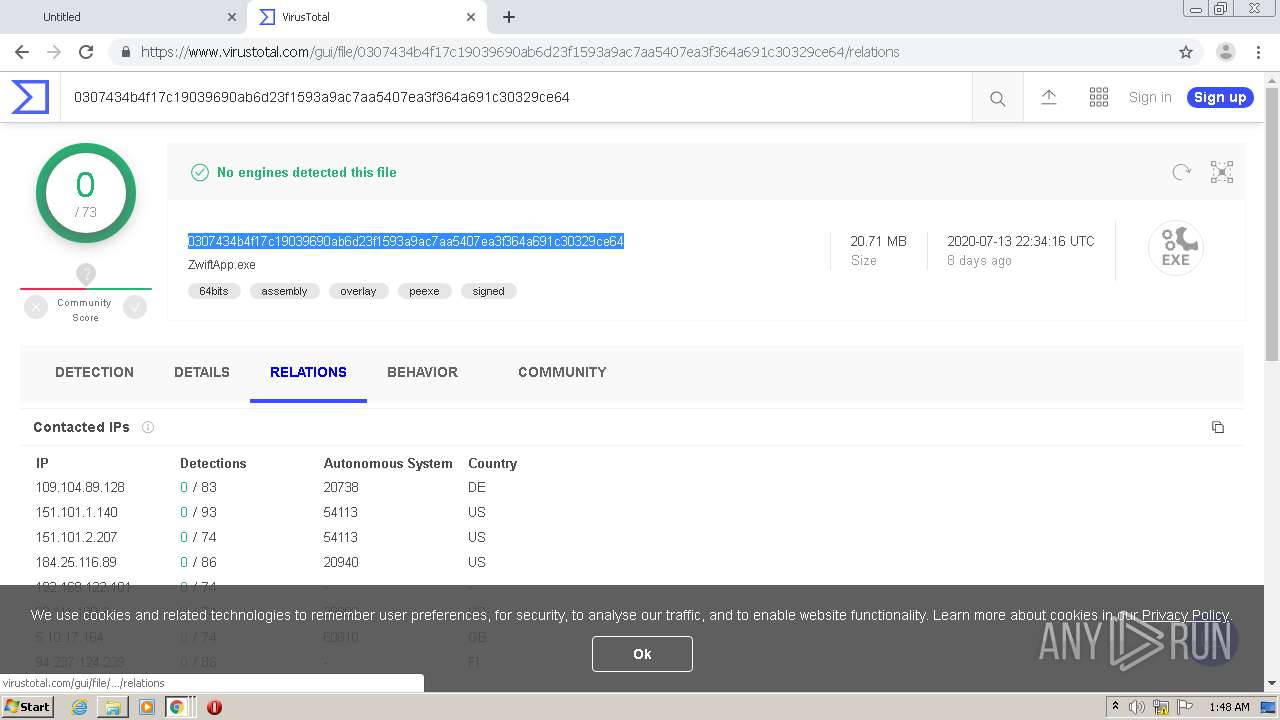This screenshot has width=1280, height=720.
Task: Click the signed tag
Action: click(488, 291)
